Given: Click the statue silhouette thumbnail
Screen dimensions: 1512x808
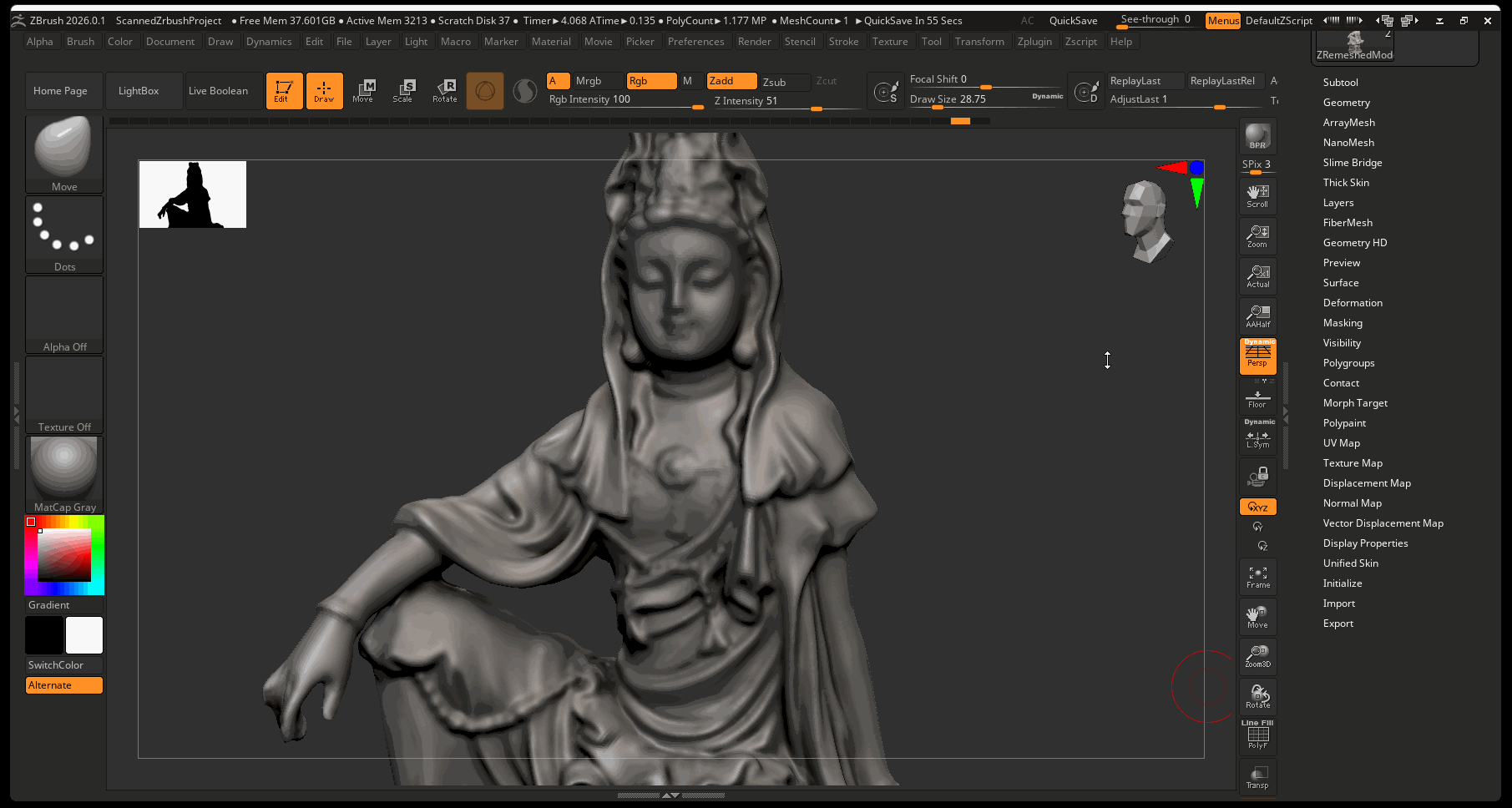Looking at the screenshot, I should 193,194.
